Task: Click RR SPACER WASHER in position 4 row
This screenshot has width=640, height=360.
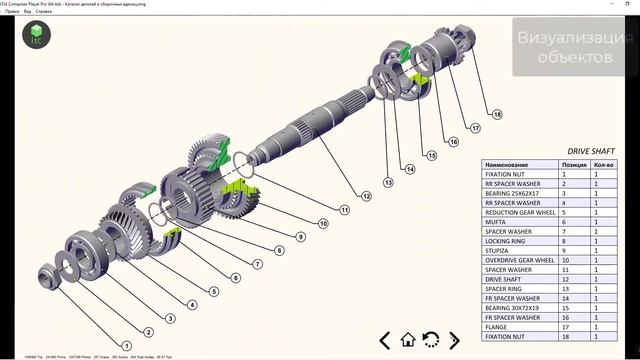Action: pyautogui.click(x=513, y=203)
